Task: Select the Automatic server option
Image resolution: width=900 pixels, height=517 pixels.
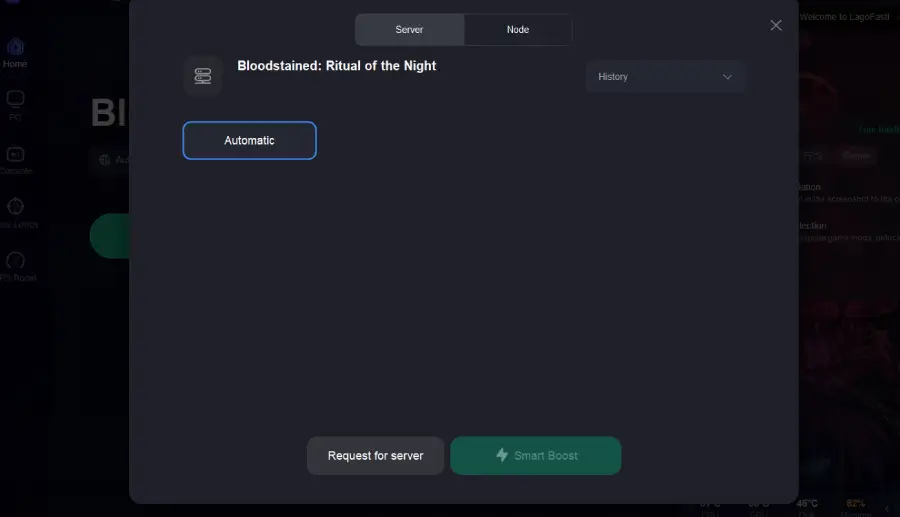Action: point(249,141)
